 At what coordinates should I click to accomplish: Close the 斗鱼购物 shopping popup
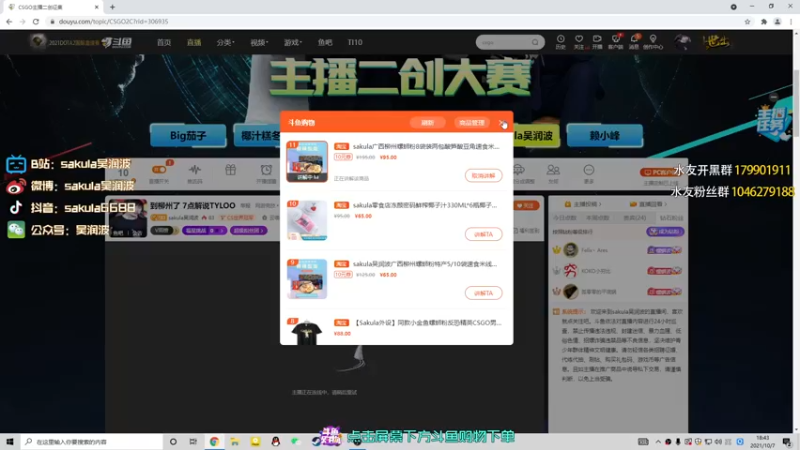click(x=503, y=123)
